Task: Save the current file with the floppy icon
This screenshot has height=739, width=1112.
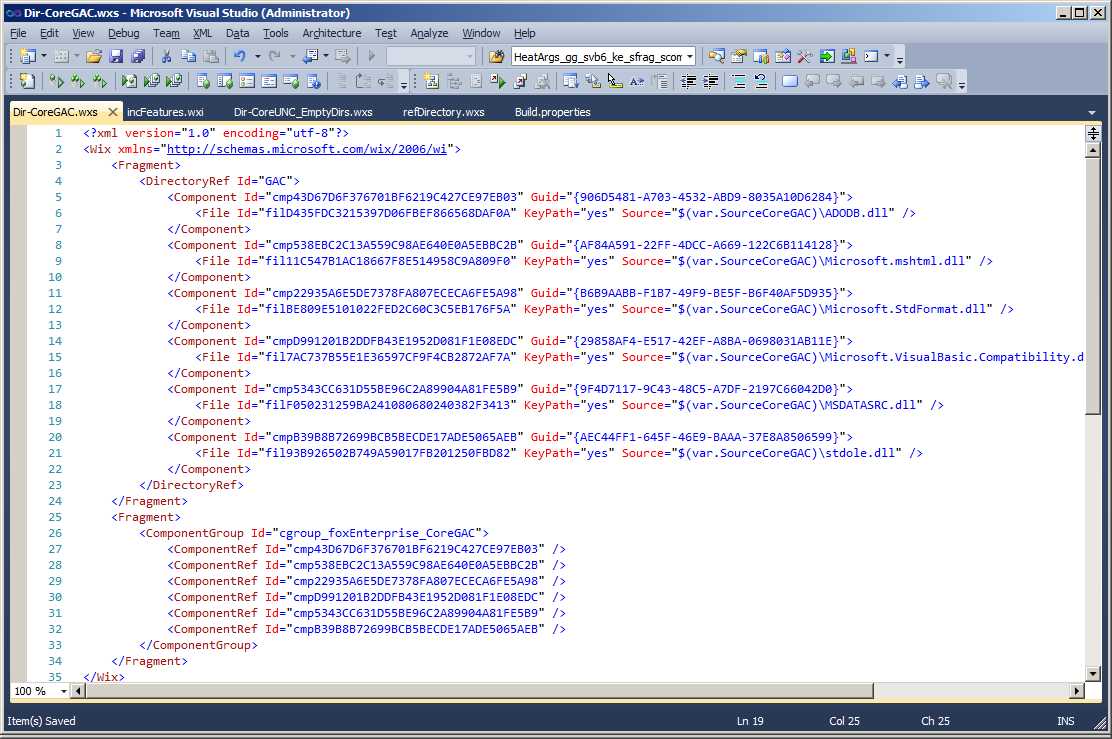Action: coord(116,56)
